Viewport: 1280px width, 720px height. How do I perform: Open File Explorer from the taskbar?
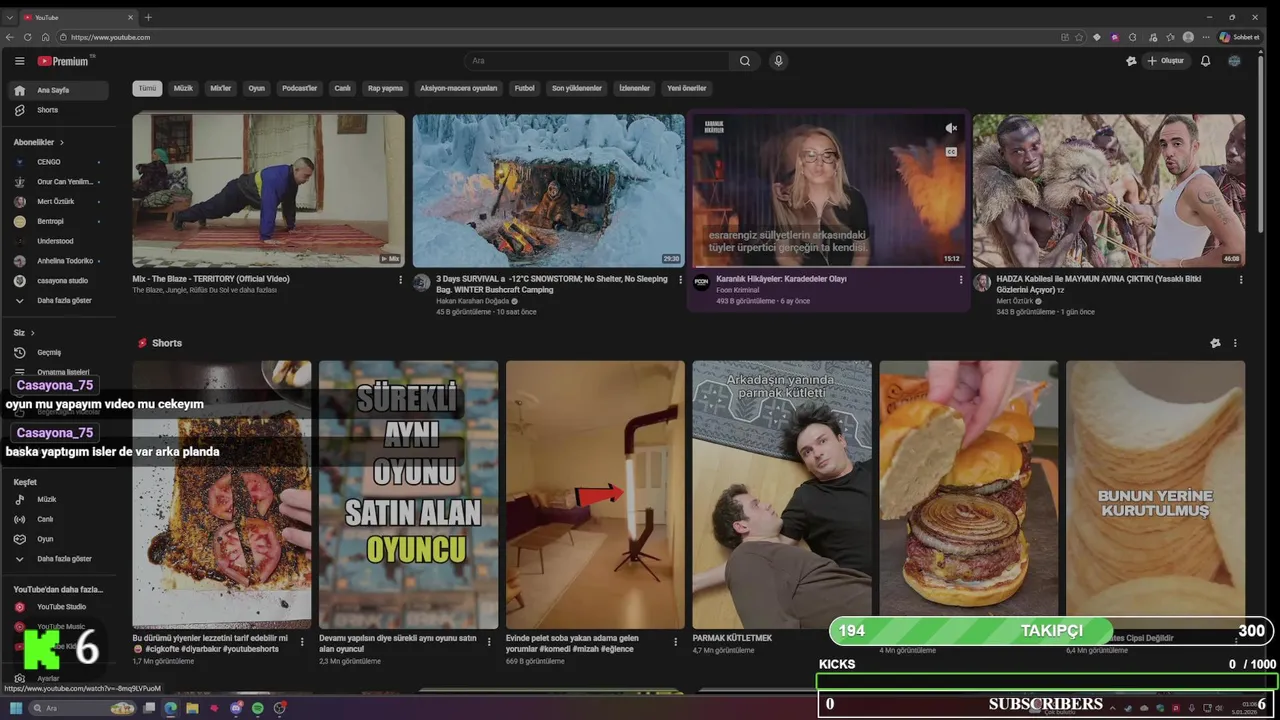(192, 708)
